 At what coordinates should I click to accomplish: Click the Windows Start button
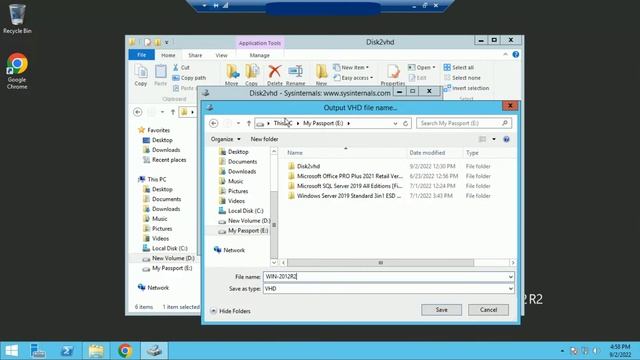tap(11, 351)
